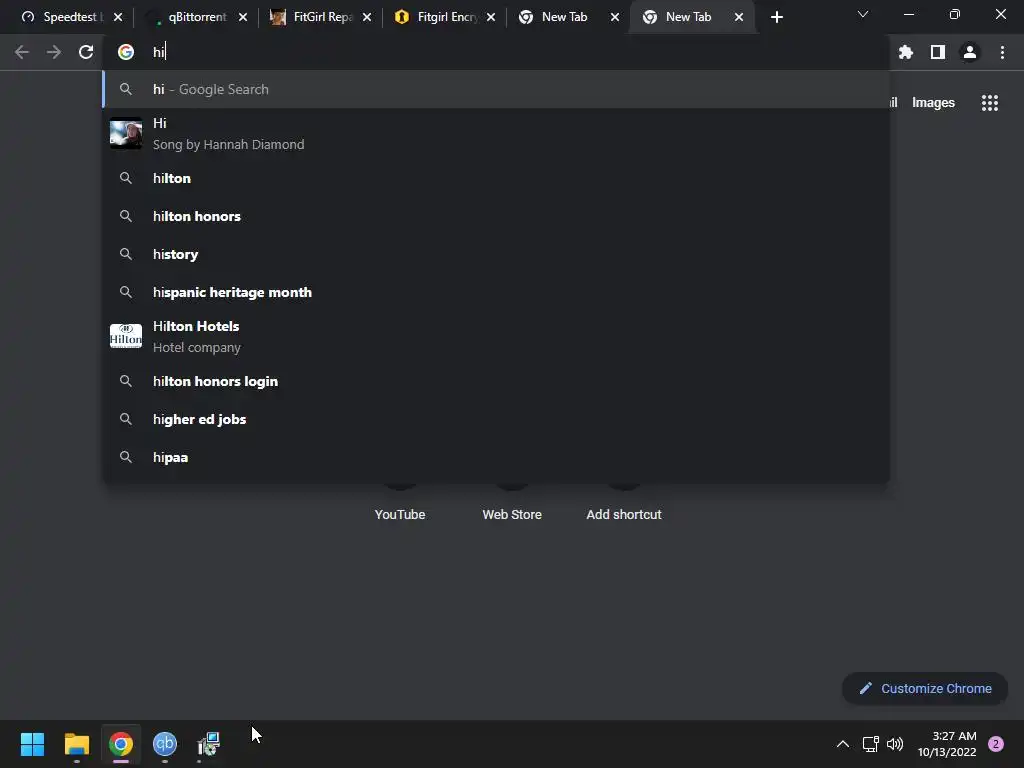Select 'hi - Google Search' suggestion
This screenshot has height=768, width=1024.
(x=496, y=89)
